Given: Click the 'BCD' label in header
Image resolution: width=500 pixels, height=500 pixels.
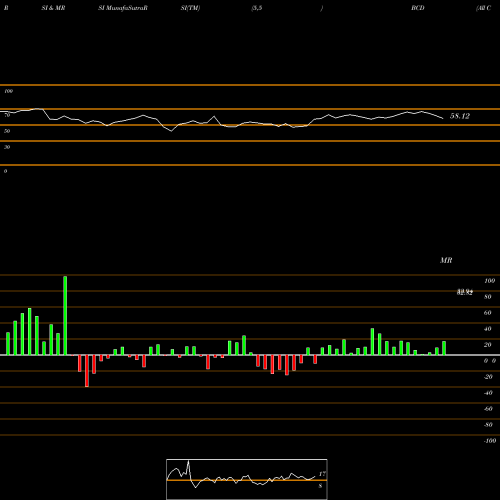Looking at the screenshot, I should [418, 8].
